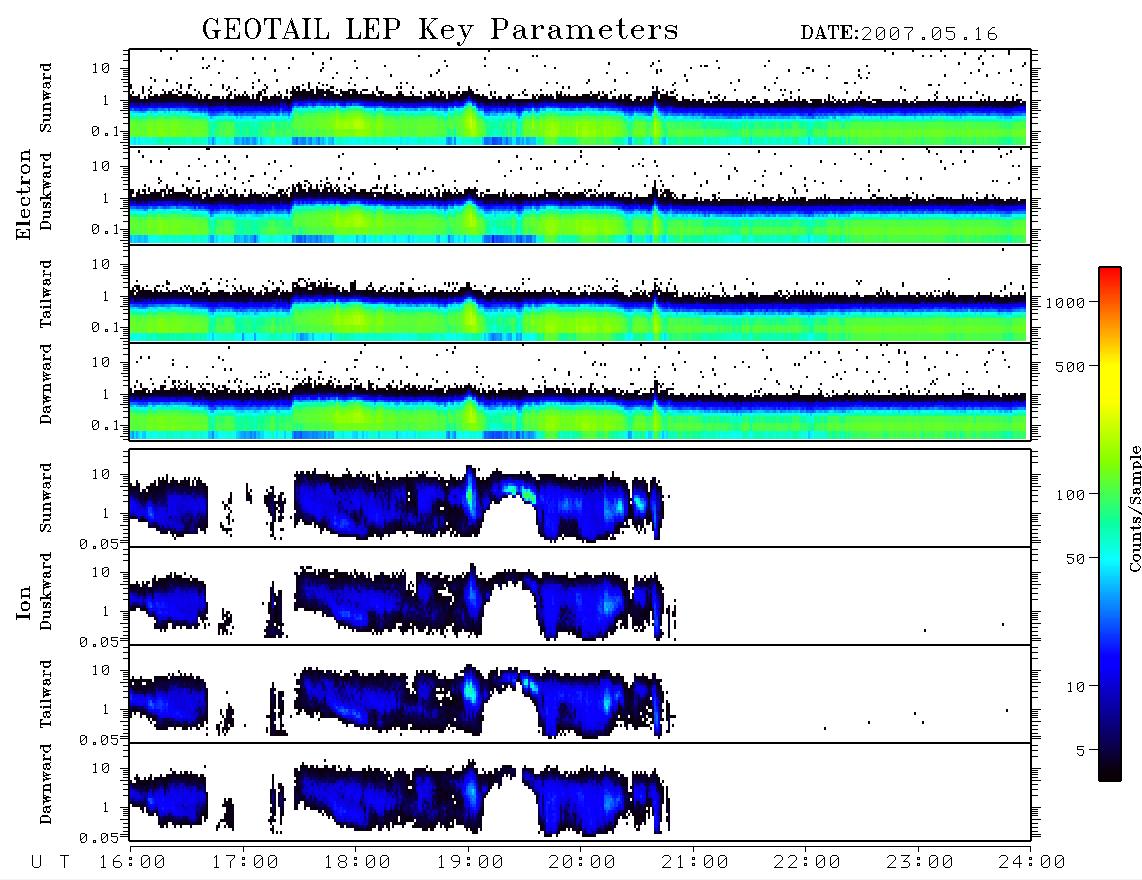Click the GEOTAIL LEP Key Parameters title
This screenshot has width=1142, height=880.
(440, 30)
